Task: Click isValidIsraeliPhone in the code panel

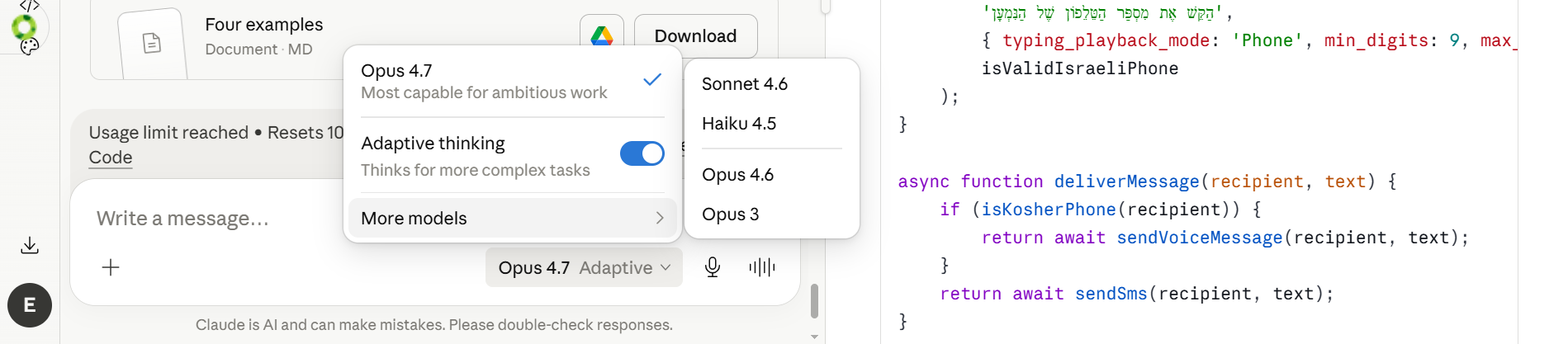Action: 1080,68
